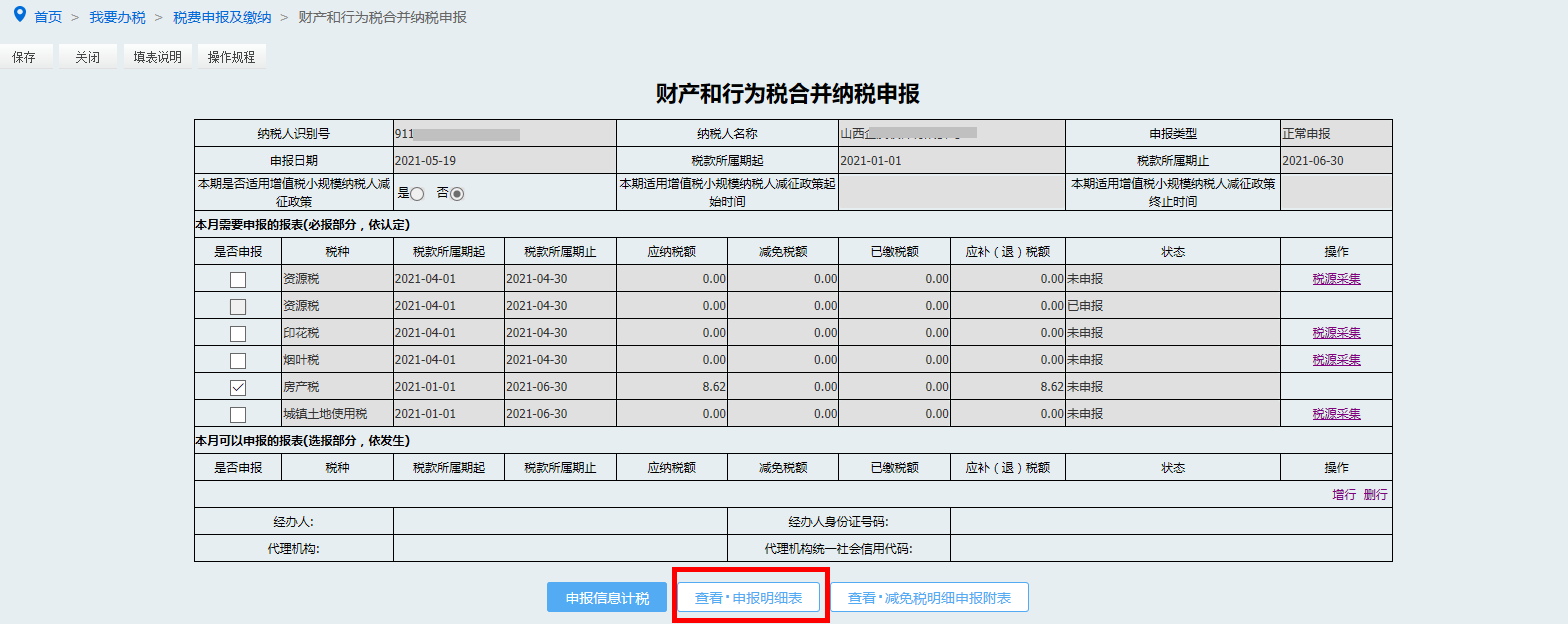Click 税源采集 for 城镇土地使用税
This screenshot has height=624, width=1568.
click(x=1336, y=414)
